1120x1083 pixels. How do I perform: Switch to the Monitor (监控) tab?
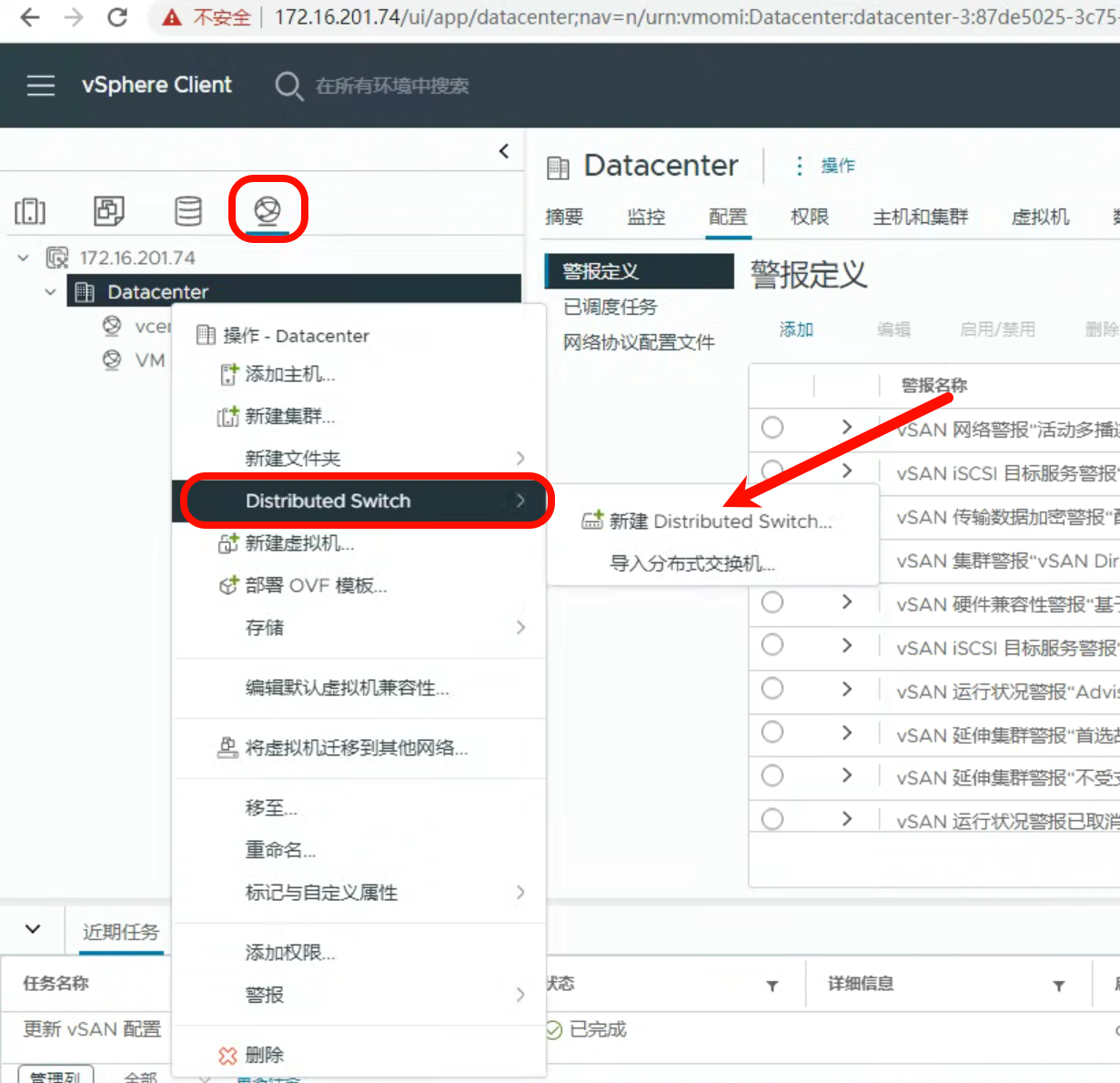(646, 217)
